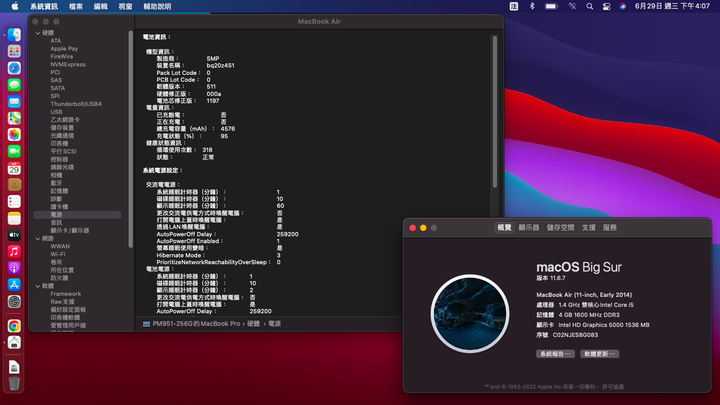Launch FaceTime from the Dock
Viewport: 720px width, 405px height.
click(x=14, y=151)
